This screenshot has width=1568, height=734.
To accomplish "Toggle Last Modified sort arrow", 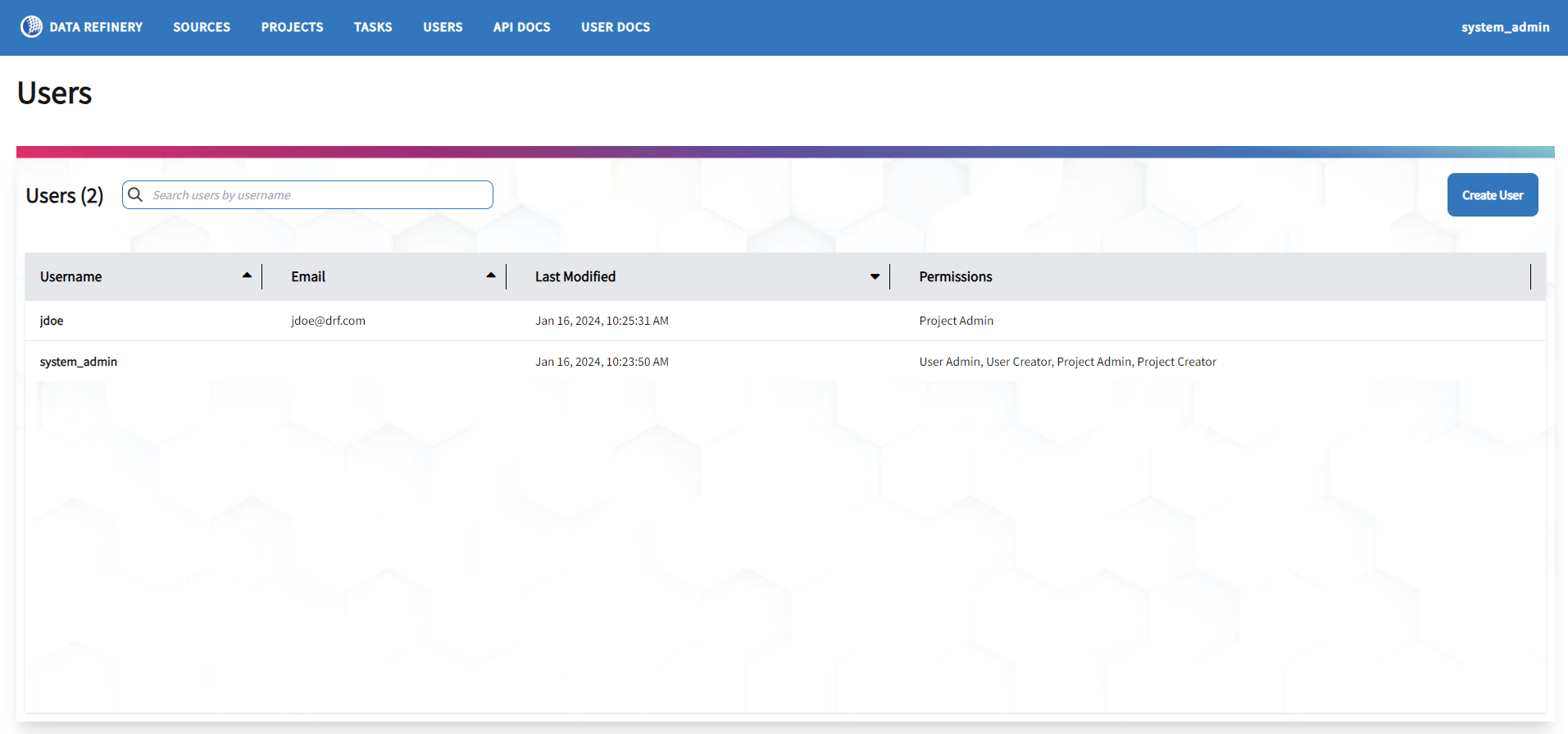I will coord(875,276).
